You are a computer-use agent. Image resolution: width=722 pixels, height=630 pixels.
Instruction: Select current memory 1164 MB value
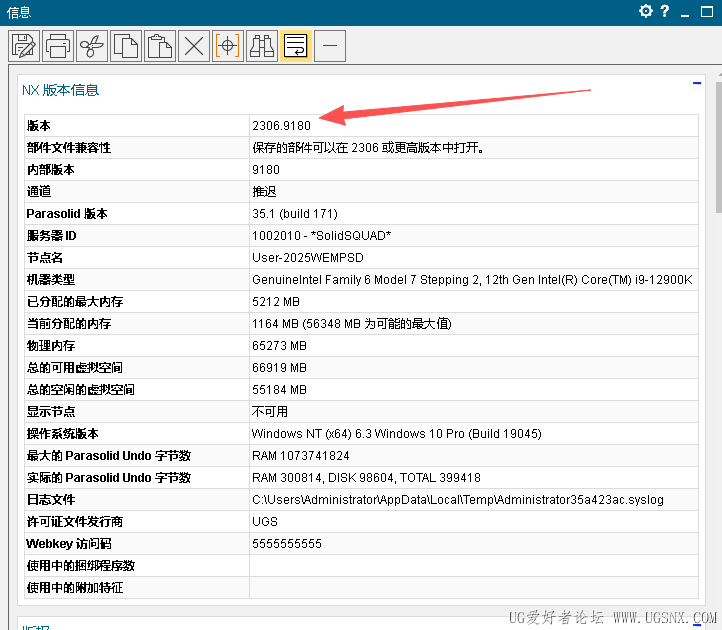tap(351, 324)
